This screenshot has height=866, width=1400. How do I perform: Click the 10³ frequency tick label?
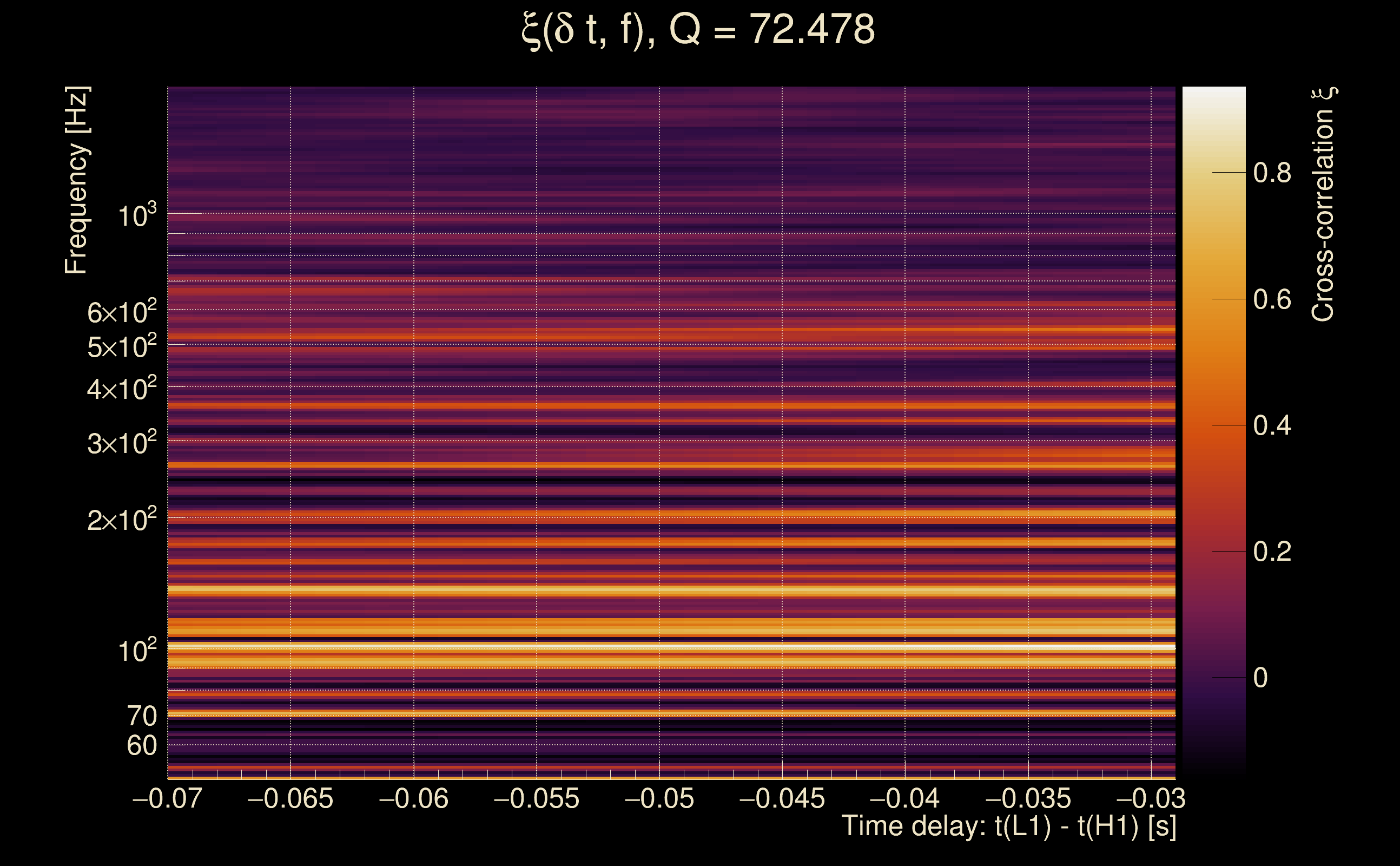pos(137,216)
